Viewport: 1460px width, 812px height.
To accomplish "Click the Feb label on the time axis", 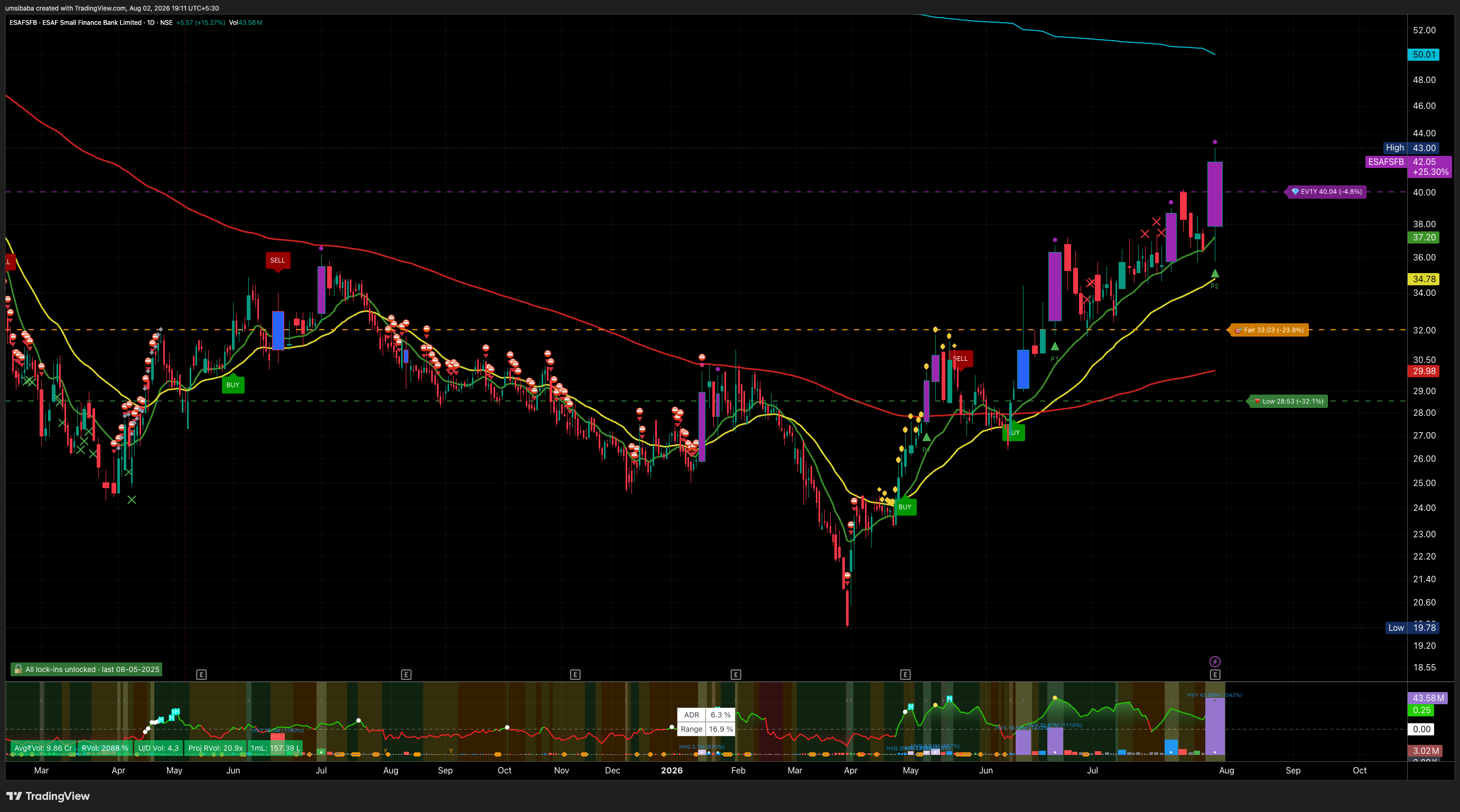I will click(x=738, y=771).
